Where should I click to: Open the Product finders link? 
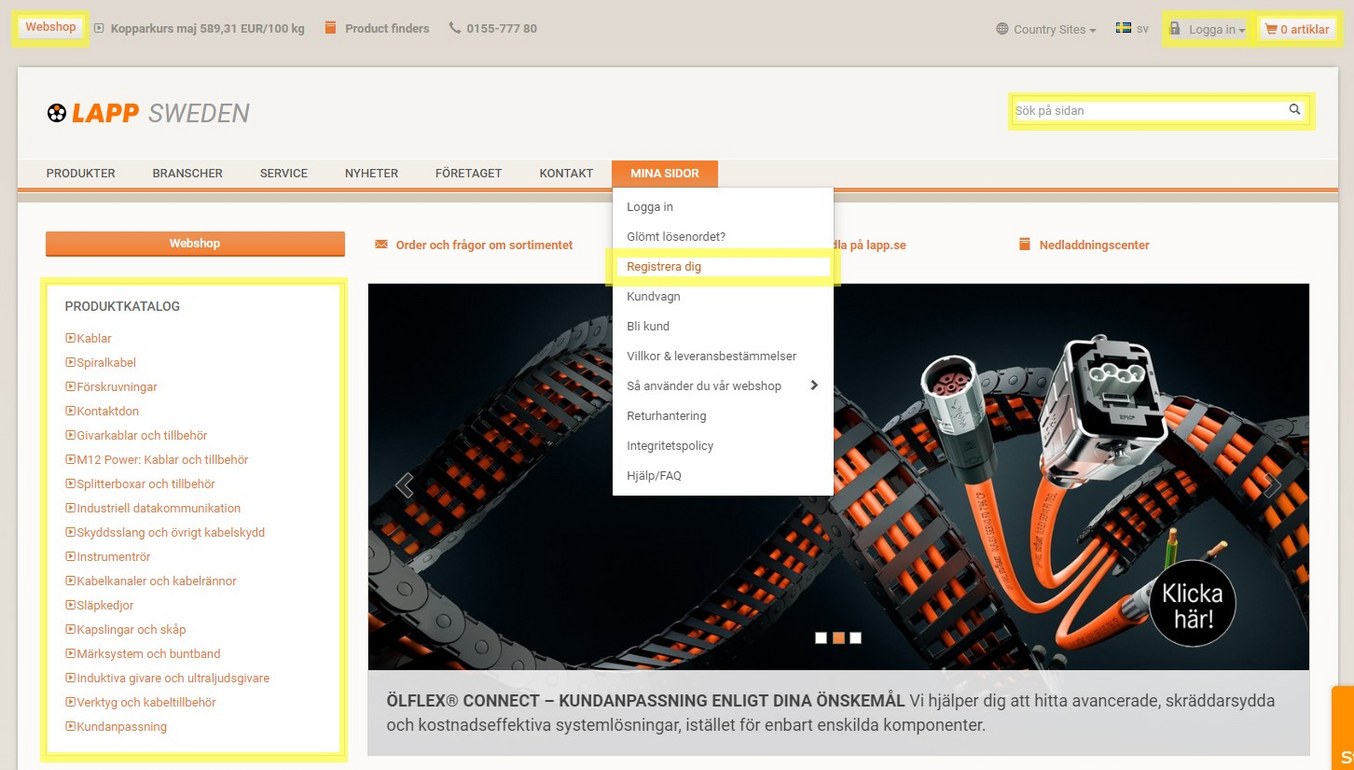pyautogui.click(x=387, y=28)
